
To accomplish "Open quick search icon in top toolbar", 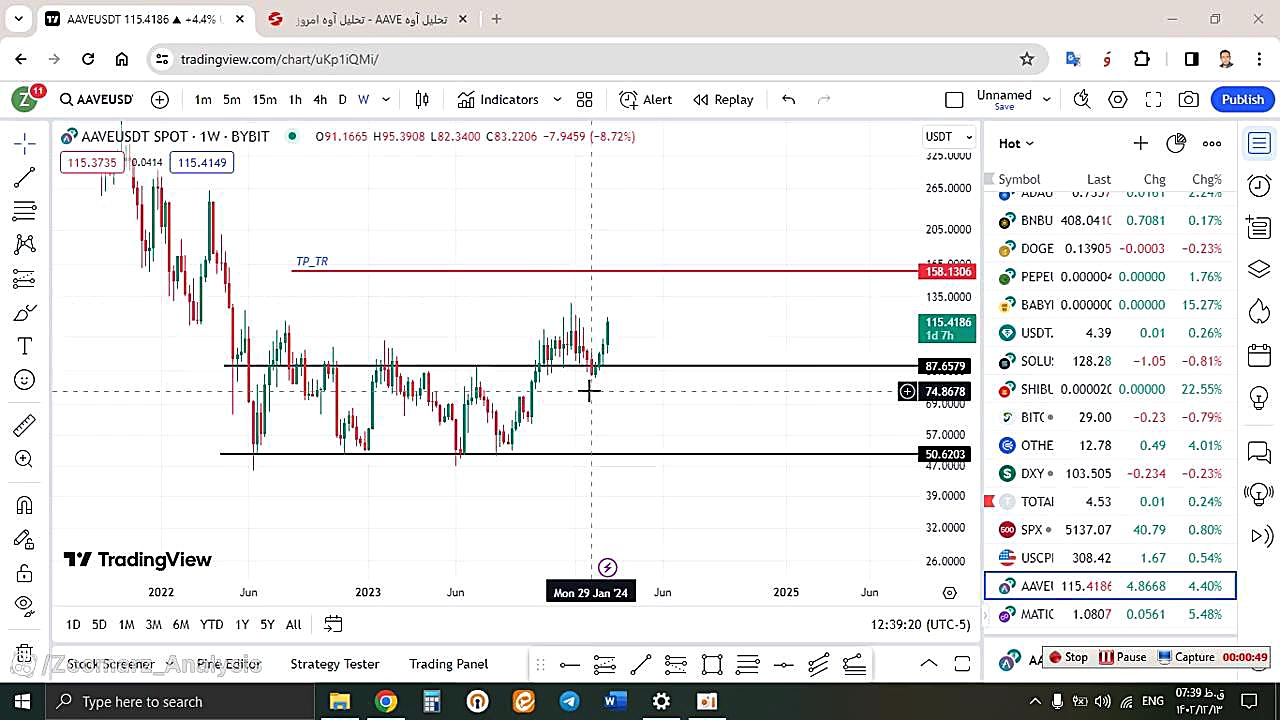I will [x=1082, y=99].
